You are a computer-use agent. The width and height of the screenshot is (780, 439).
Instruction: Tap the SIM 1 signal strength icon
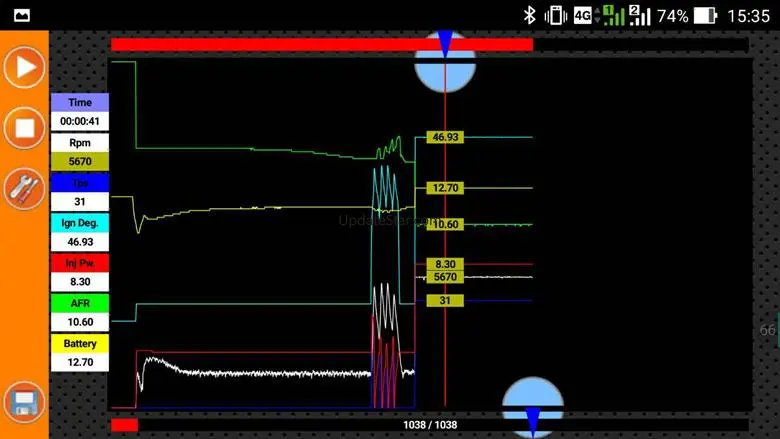pos(613,16)
